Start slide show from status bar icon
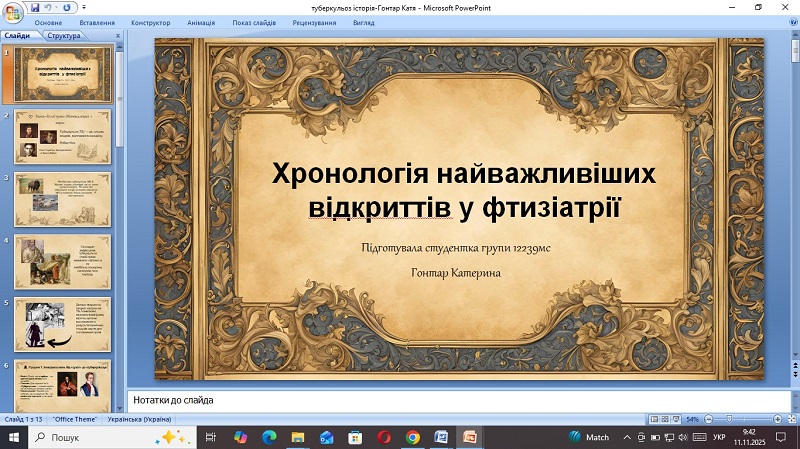 pyautogui.click(x=678, y=418)
